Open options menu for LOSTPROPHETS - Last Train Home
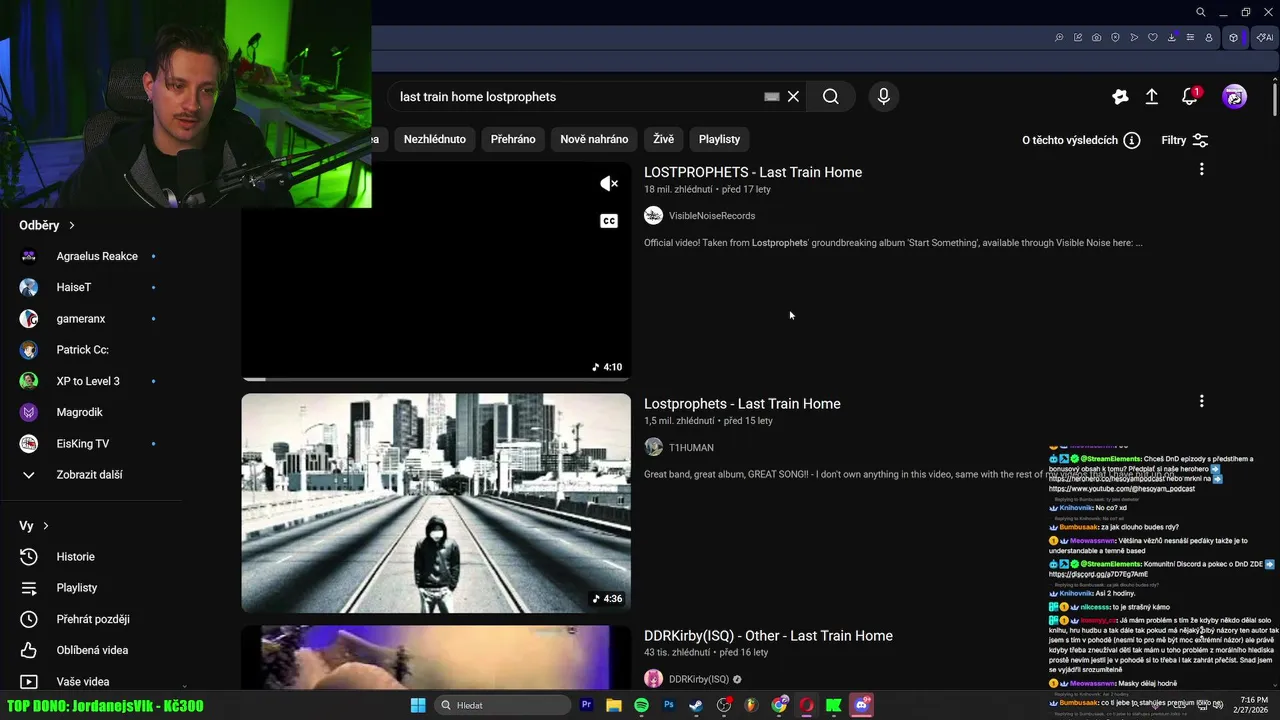This screenshot has width=1280, height=720. [x=1201, y=169]
